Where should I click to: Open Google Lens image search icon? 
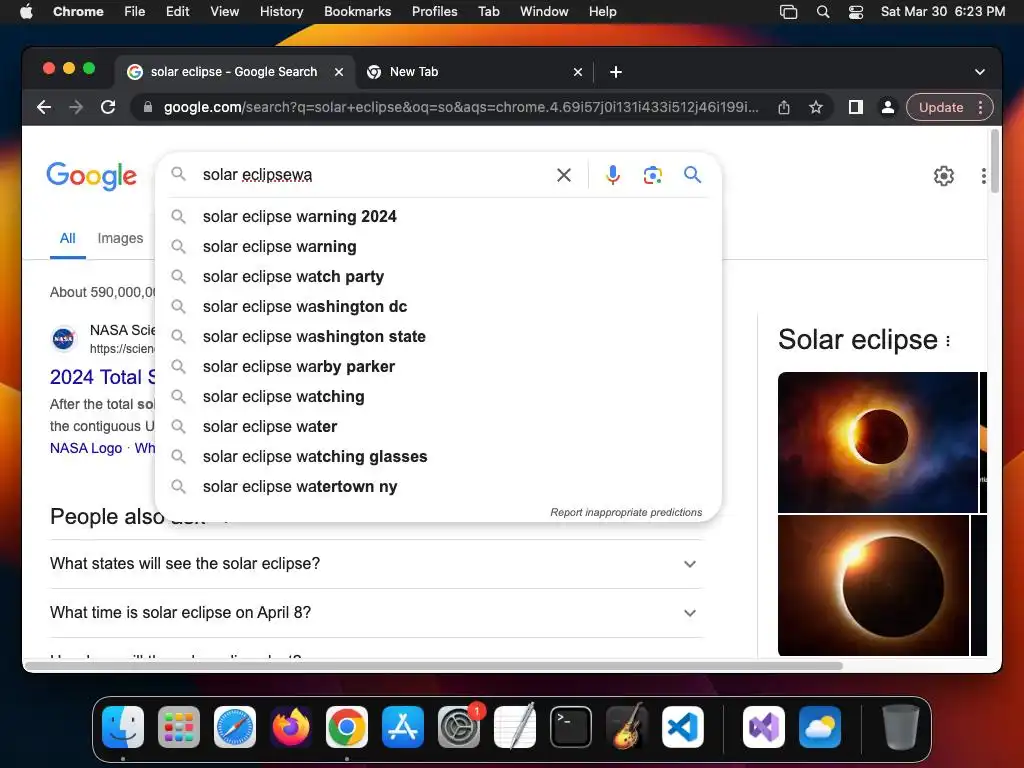652,175
